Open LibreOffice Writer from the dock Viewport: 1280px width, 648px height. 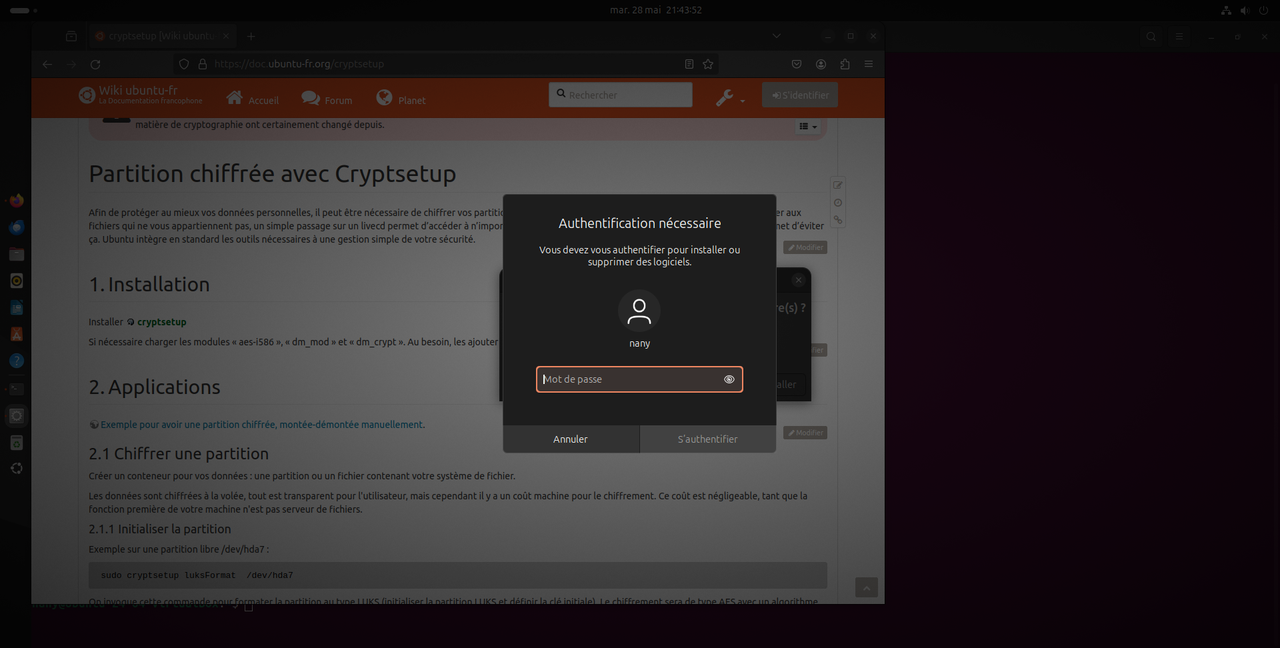tap(16, 308)
